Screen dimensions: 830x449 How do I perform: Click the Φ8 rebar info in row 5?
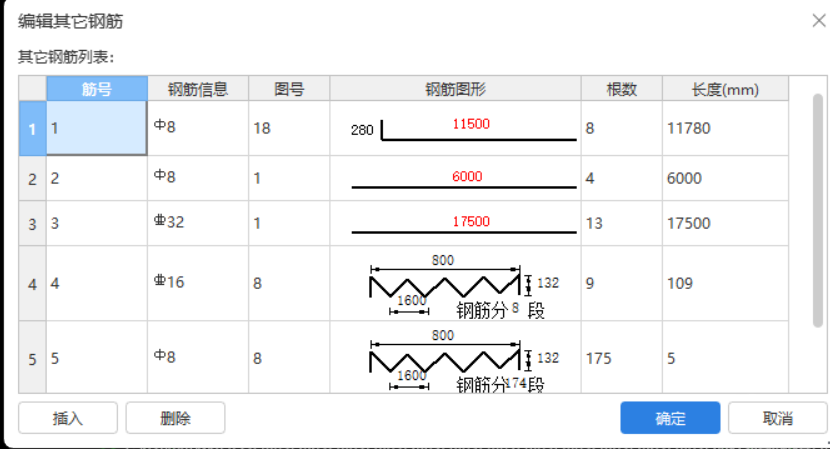click(198, 358)
